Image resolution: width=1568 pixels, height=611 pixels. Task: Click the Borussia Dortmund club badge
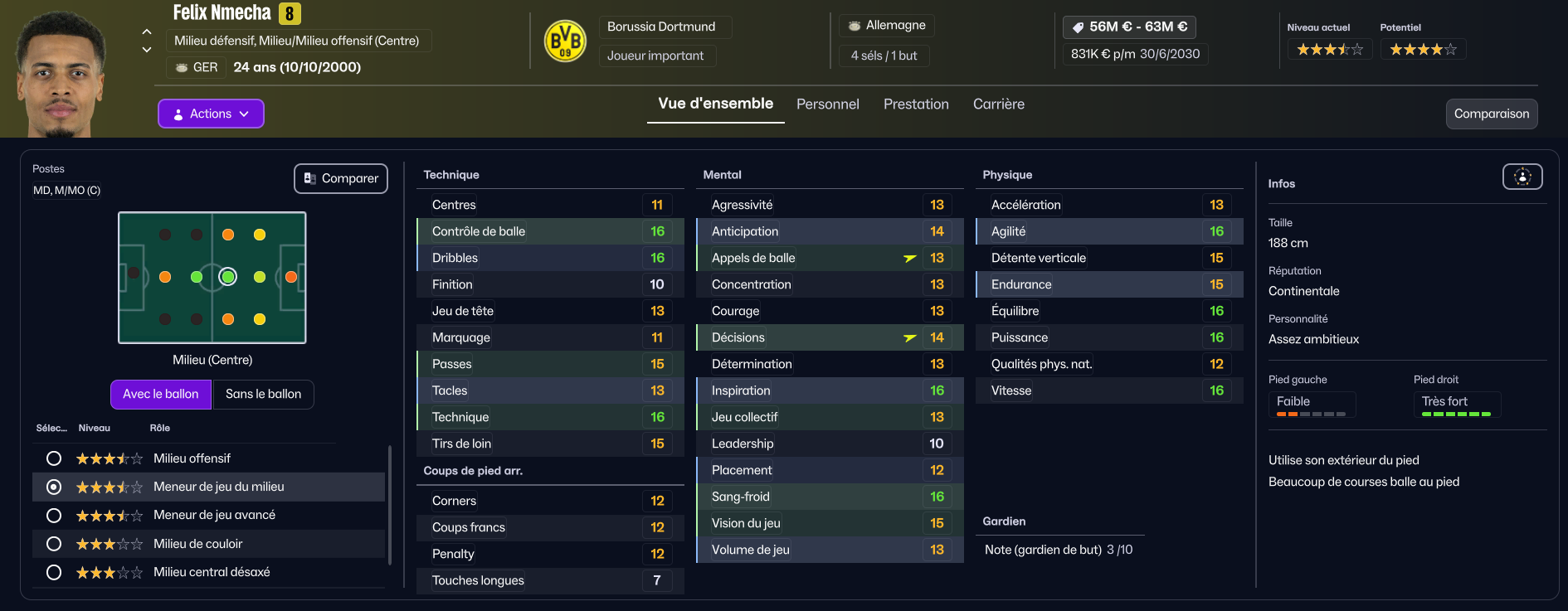[565, 41]
